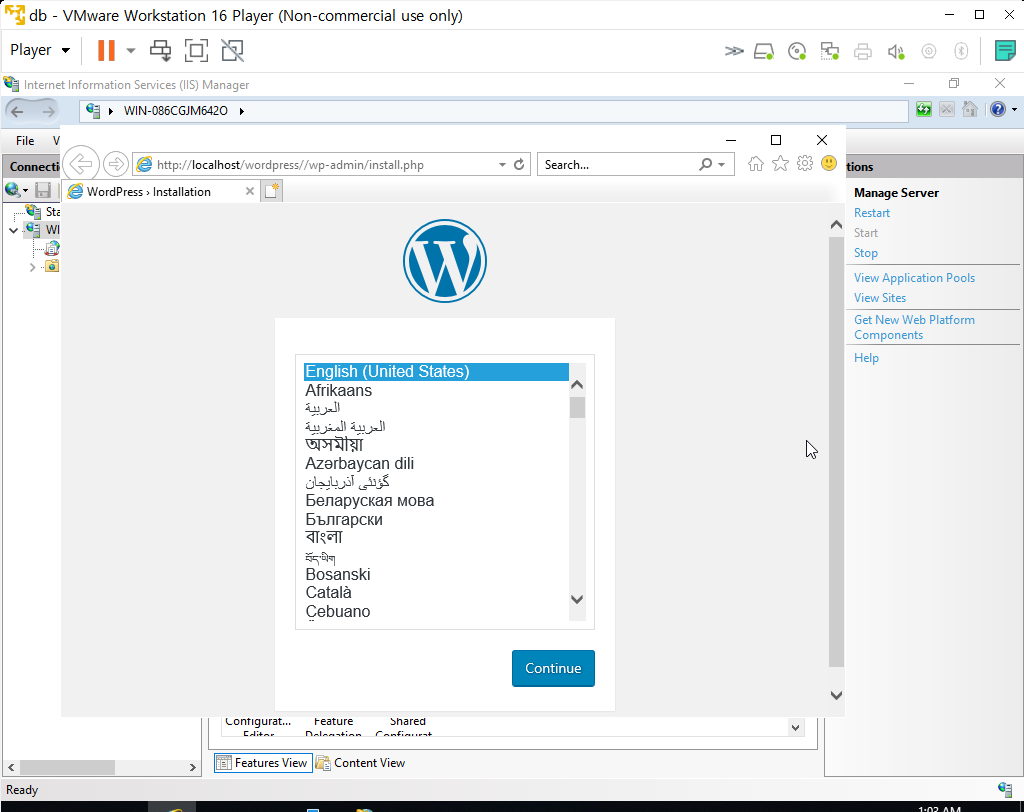
Task: Open a new tab in Internet Explorer
Action: click(x=272, y=191)
